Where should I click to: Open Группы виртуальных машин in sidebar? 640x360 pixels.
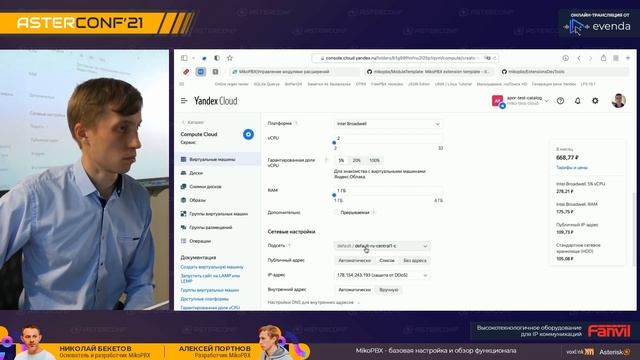pyautogui.click(x=218, y=213)
